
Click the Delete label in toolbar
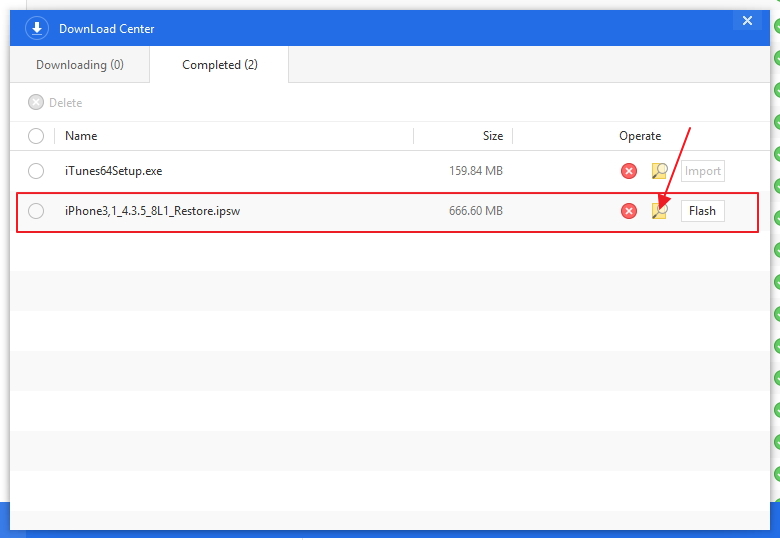click(65, 103)
